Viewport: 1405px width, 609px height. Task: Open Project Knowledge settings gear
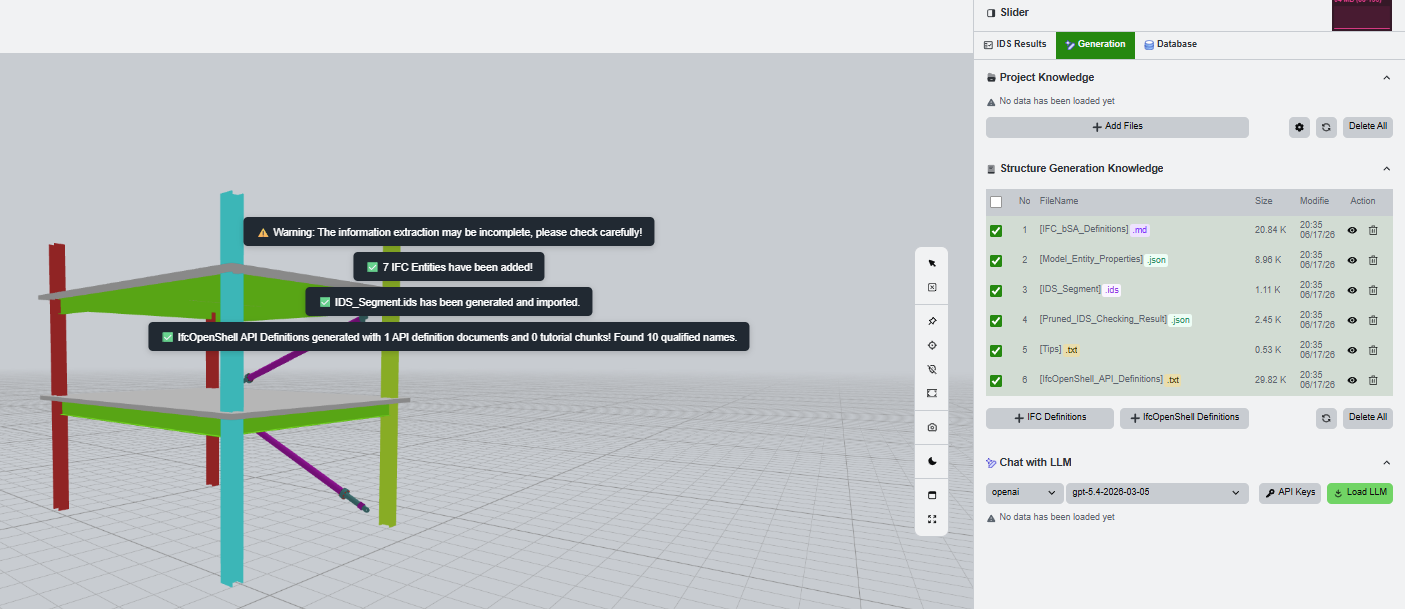point(1299,127)
